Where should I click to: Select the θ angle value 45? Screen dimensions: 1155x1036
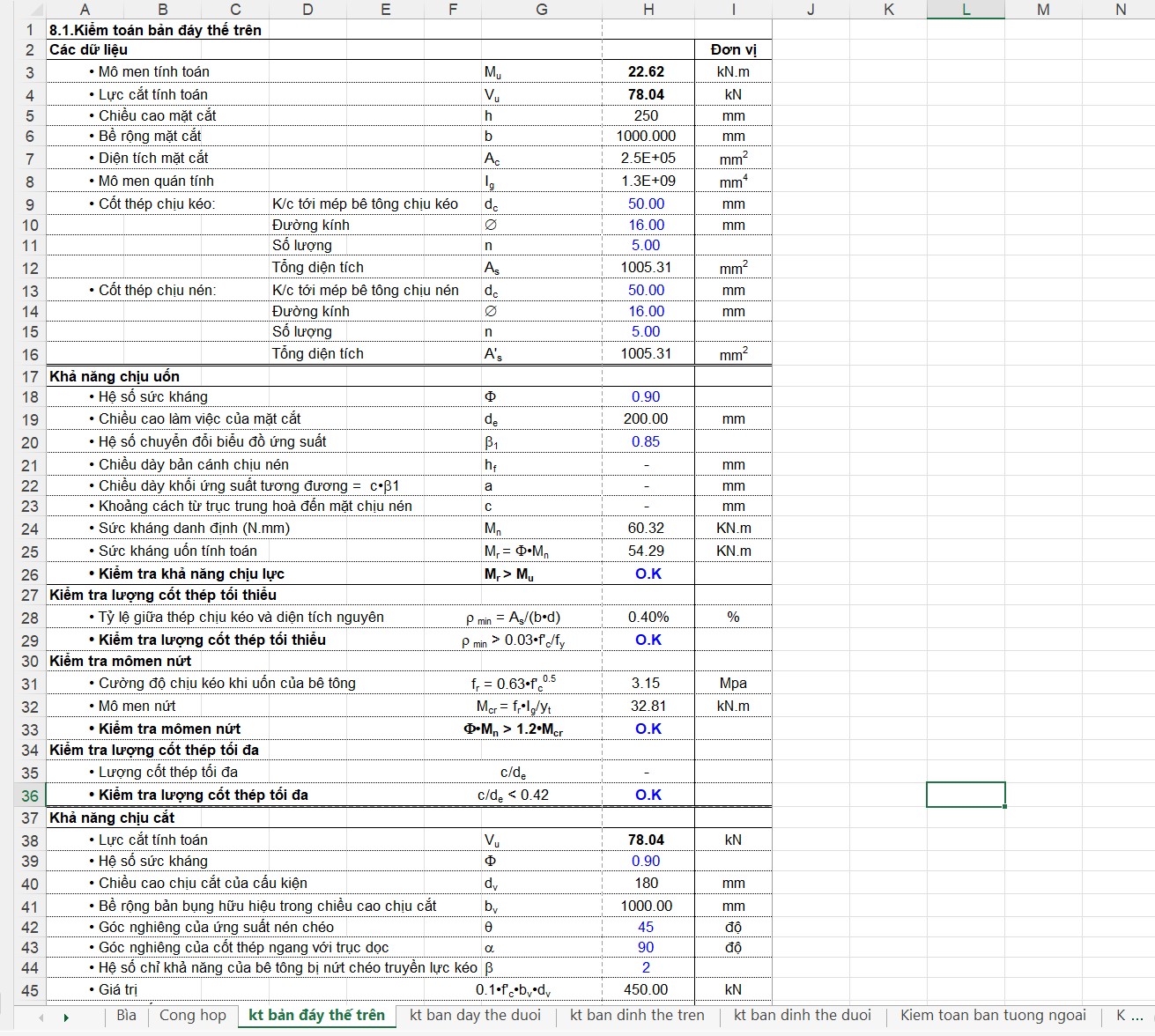(x=646, y=927)
